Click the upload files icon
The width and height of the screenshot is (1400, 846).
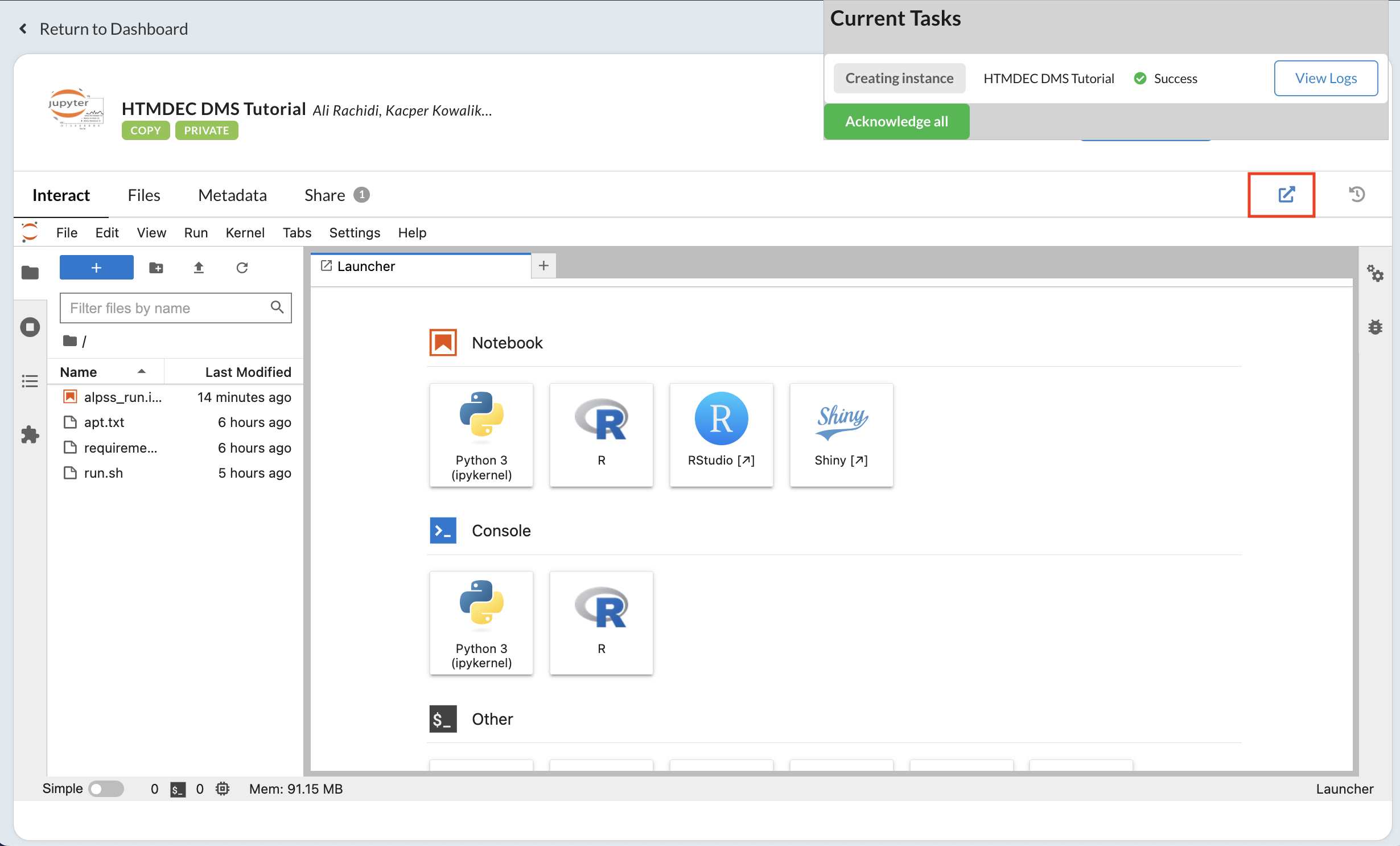tap(199, 268)
